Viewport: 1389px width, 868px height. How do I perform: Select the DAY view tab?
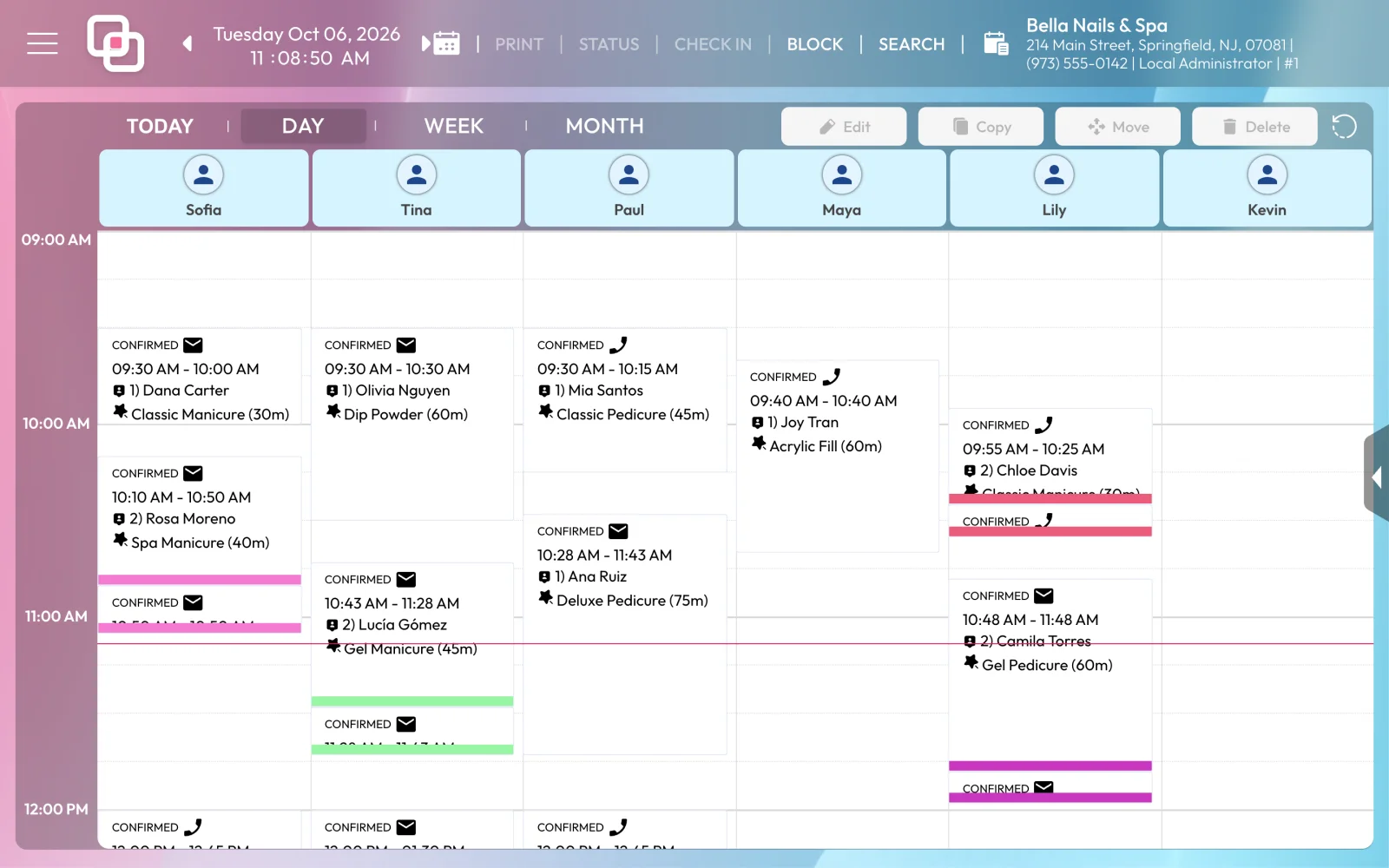303,126
